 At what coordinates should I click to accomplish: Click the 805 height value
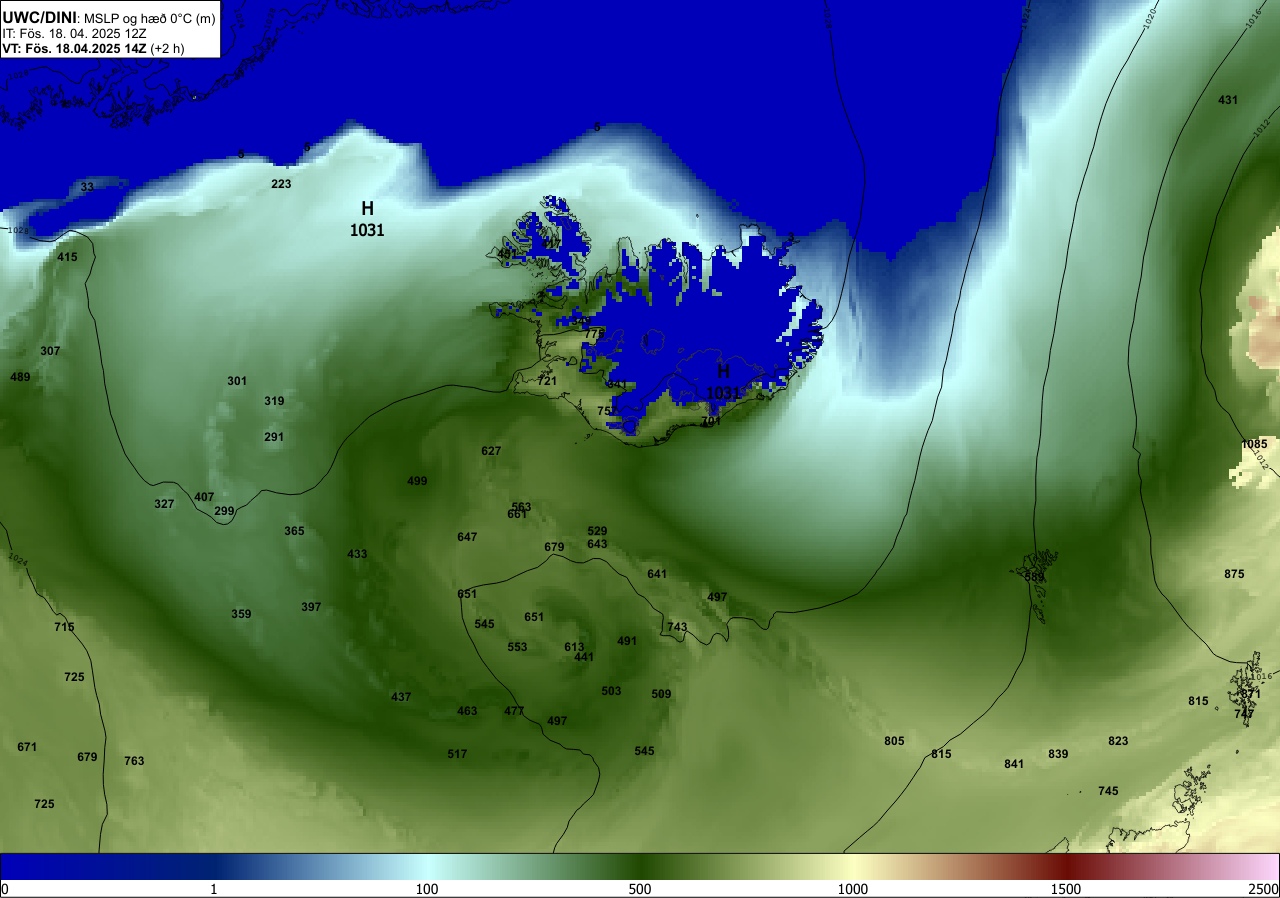[894, 741]
